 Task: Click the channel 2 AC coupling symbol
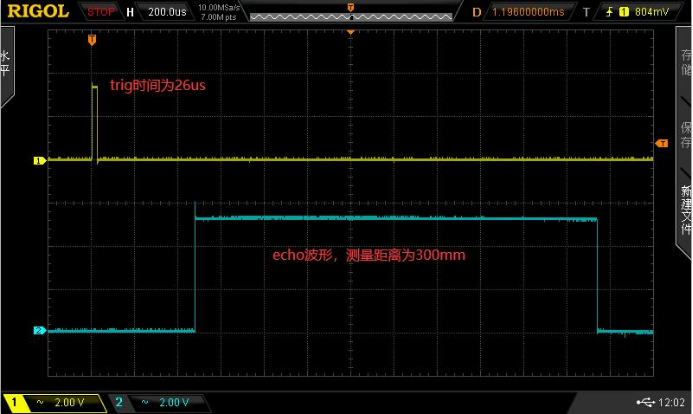145,402
